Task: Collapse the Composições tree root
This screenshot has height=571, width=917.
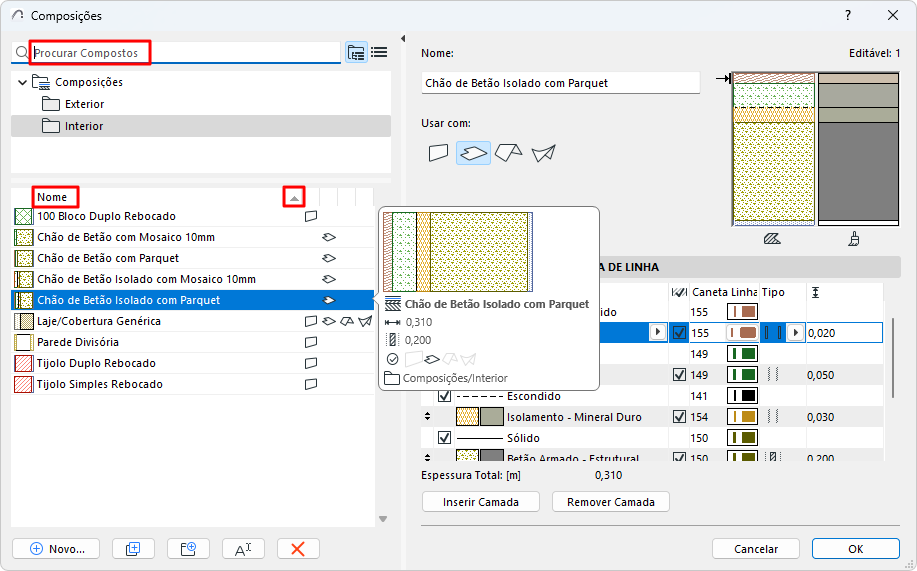Action: point(23,82)
